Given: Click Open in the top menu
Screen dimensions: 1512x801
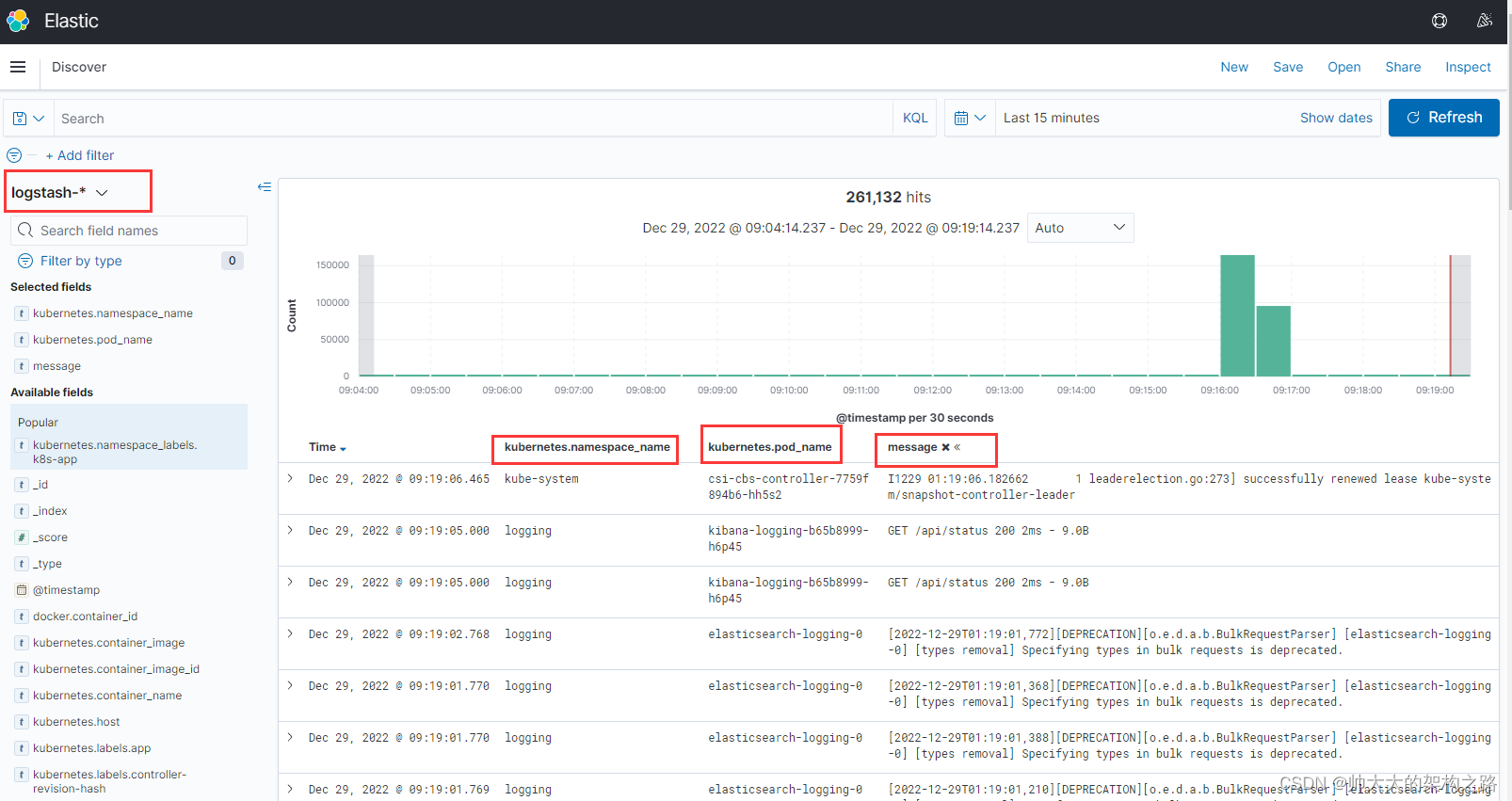Looking at the screenshot, I should 1344,67.
